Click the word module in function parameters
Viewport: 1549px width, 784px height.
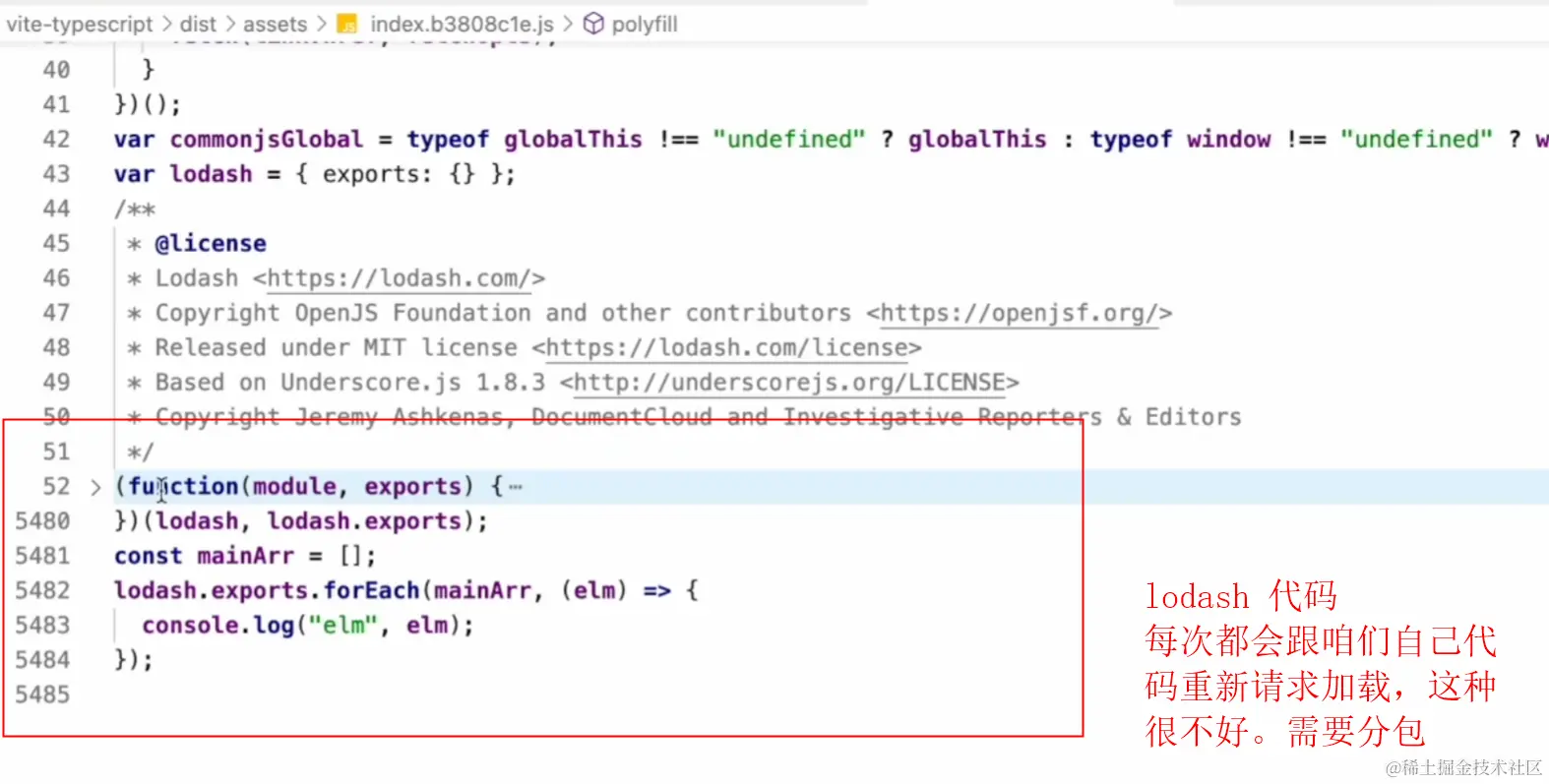[294, 486]
